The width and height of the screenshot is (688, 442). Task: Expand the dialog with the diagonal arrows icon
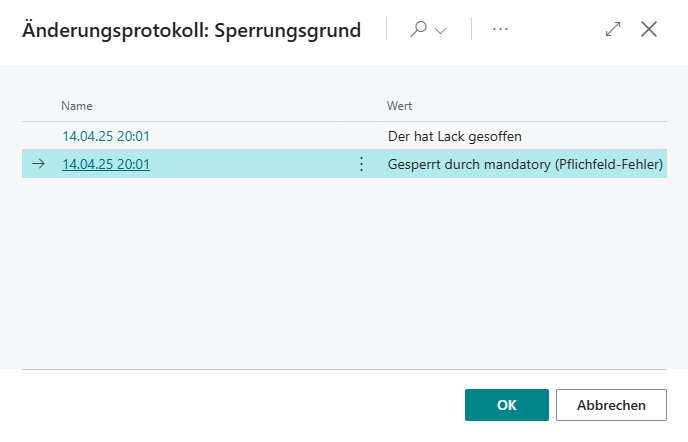[613, 30]
